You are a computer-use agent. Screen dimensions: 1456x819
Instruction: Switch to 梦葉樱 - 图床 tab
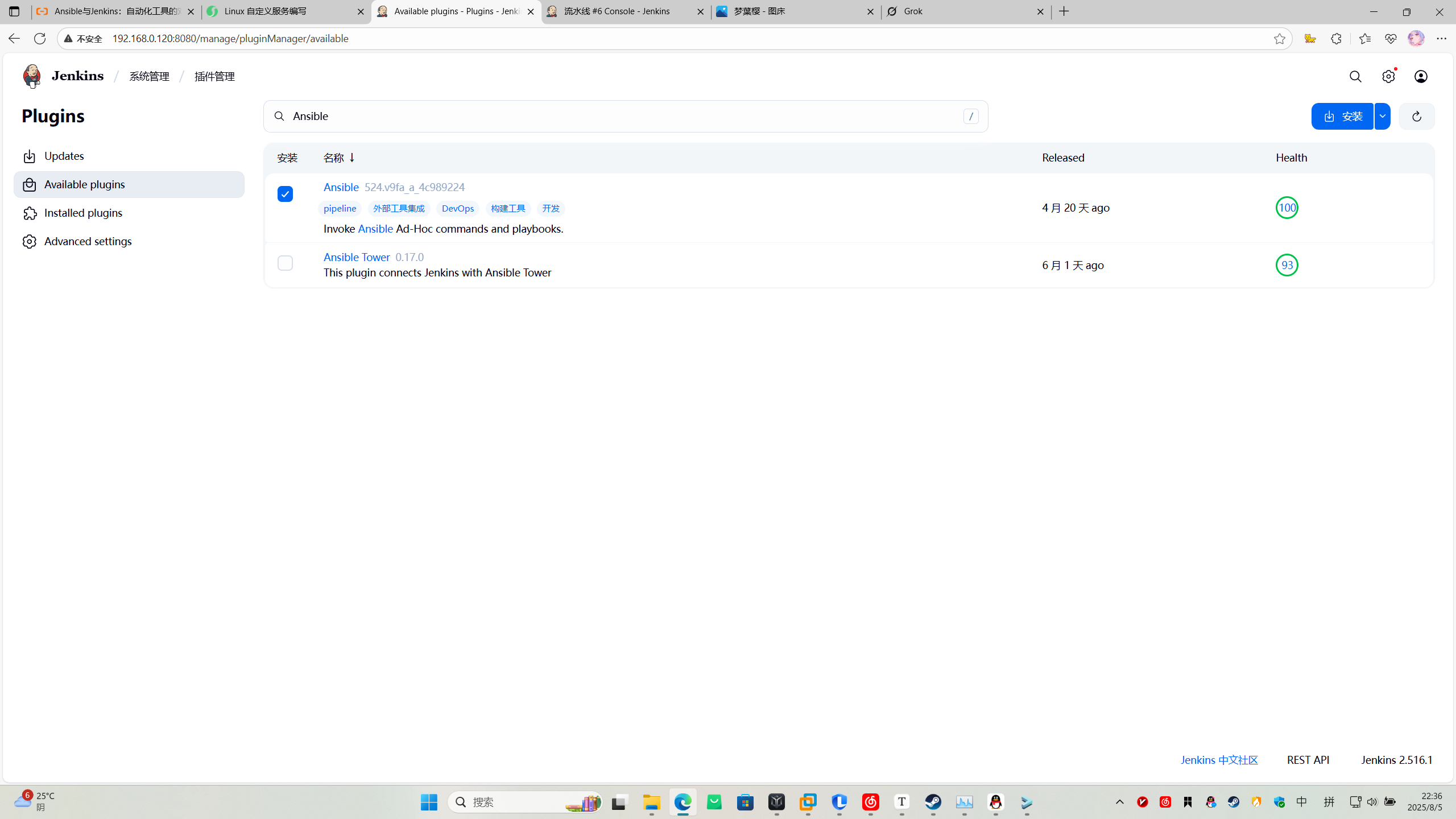[796, 11]
